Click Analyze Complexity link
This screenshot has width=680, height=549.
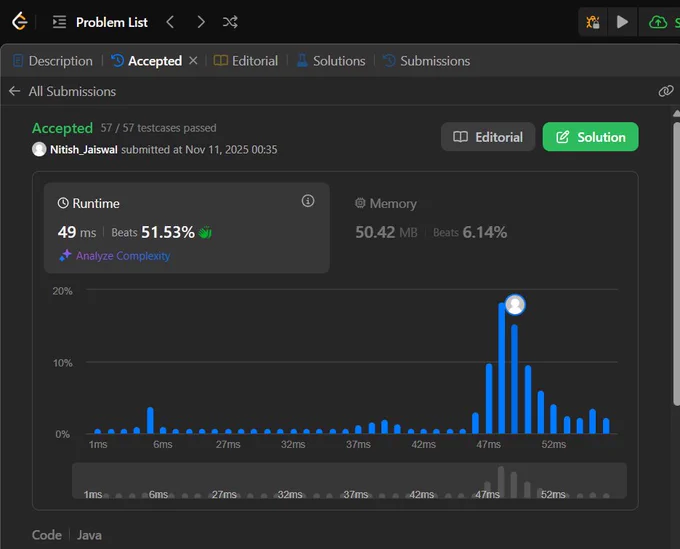[x=123, y=256]
